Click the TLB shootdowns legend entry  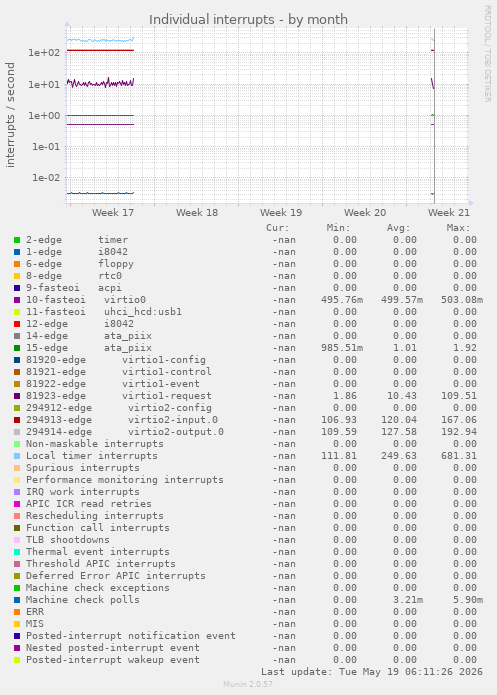[x=67, y=540]
